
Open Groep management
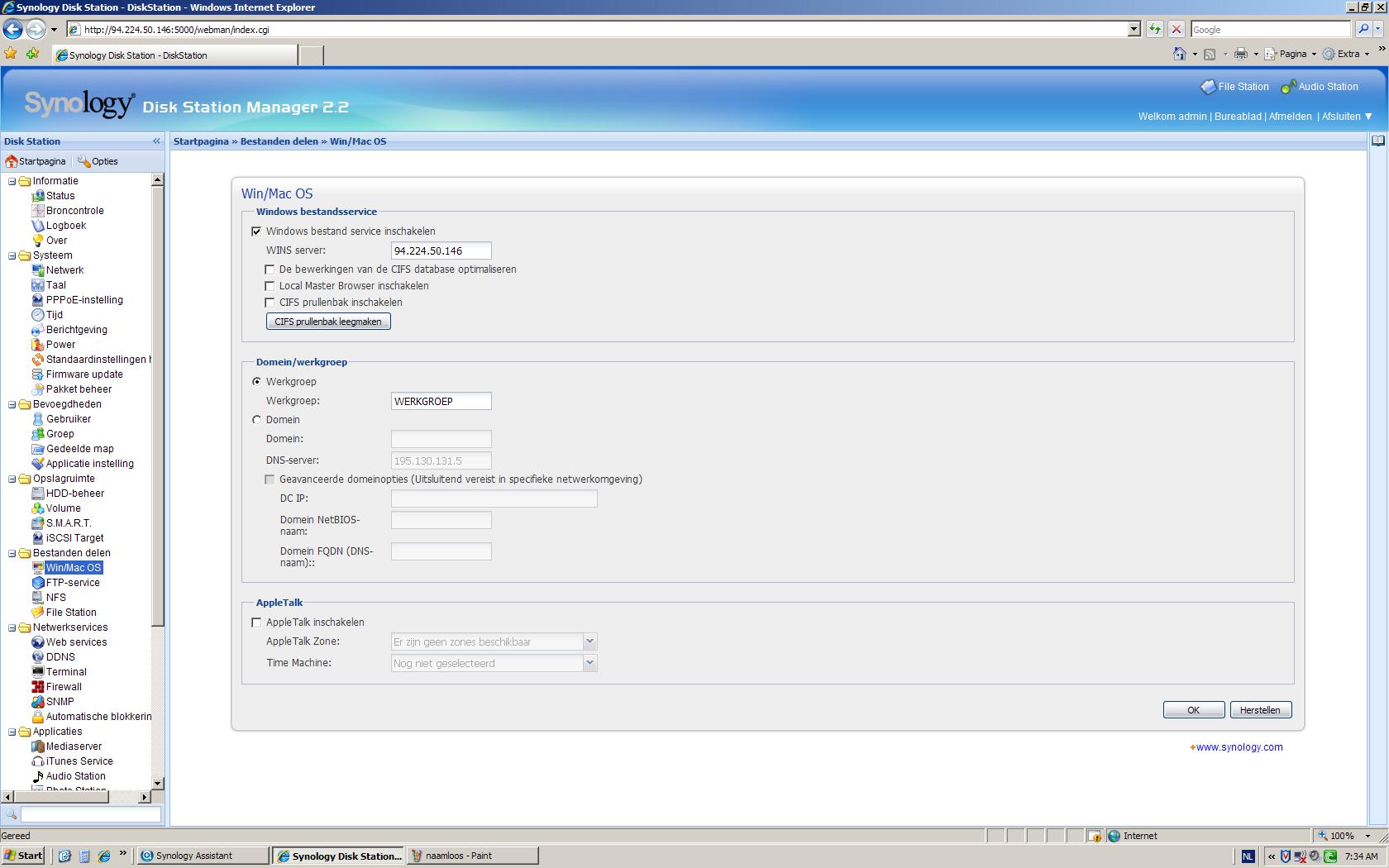click(x=60, y=434)
